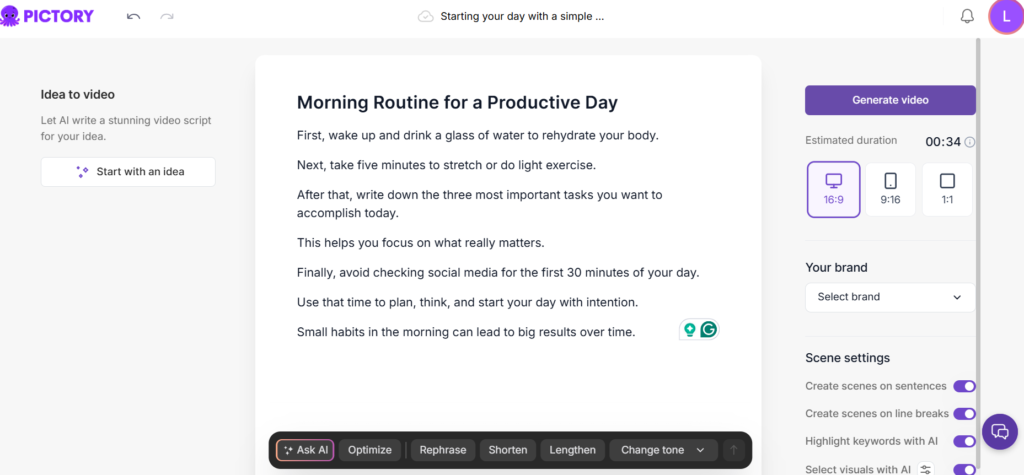This screenshot has height=475, width=1024.
Task: Expand the Change tone dropdown
Action: coord(663,450)
